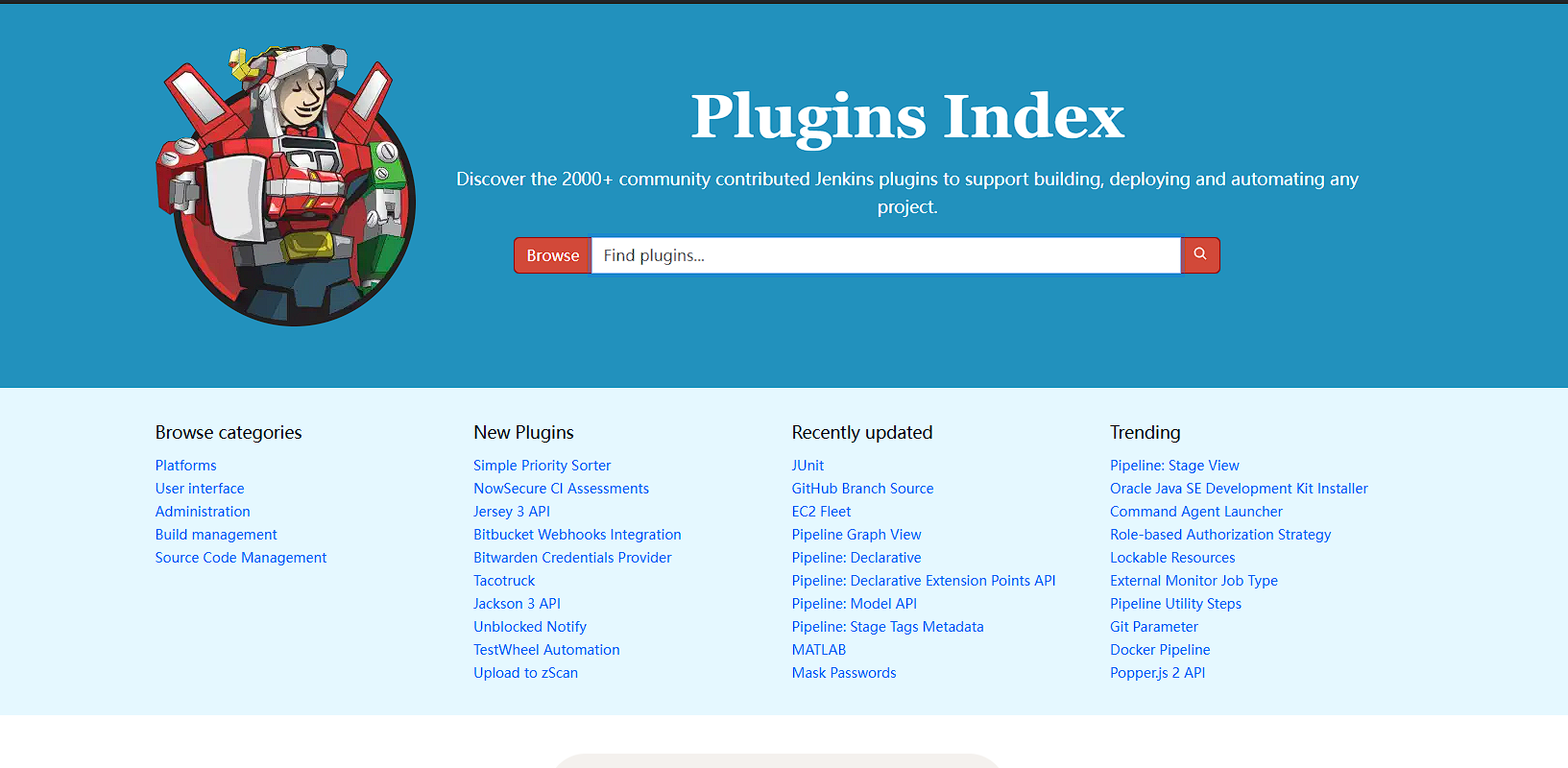This screenshot has height=768, width=1568.
Task: Open the Pipeline: Stage View plugin
Action: [x=1174, y=466]
